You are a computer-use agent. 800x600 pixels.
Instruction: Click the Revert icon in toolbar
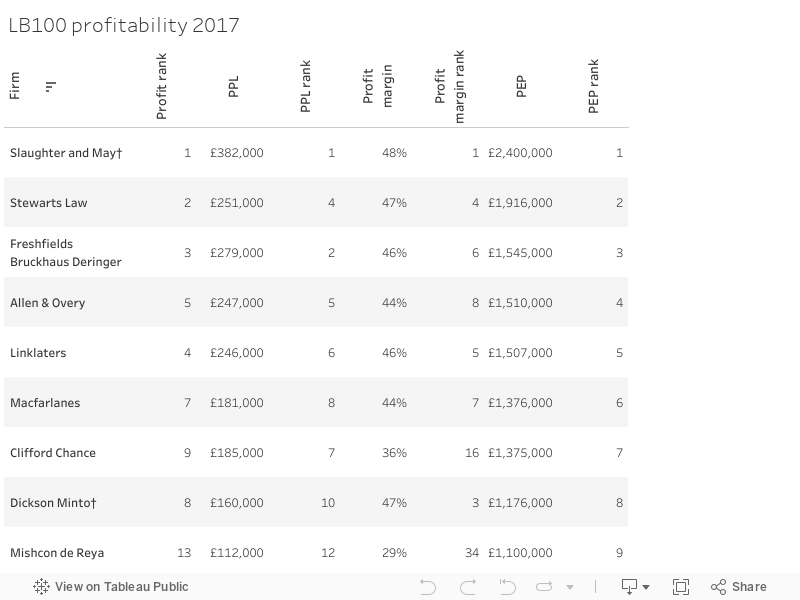coord(507,587)
